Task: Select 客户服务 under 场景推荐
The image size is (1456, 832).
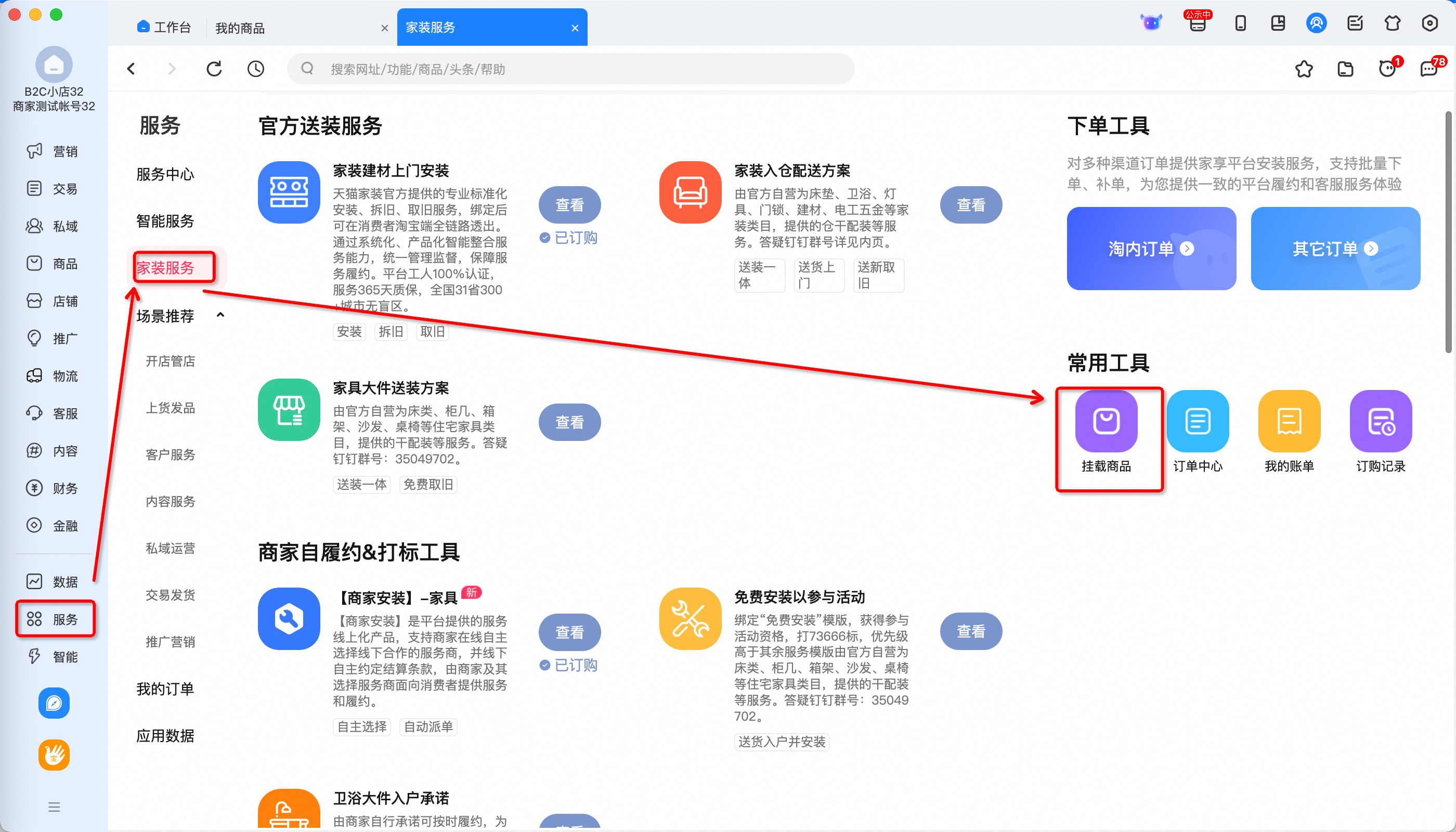Action: pyautogui.click(x=170, y=455)
